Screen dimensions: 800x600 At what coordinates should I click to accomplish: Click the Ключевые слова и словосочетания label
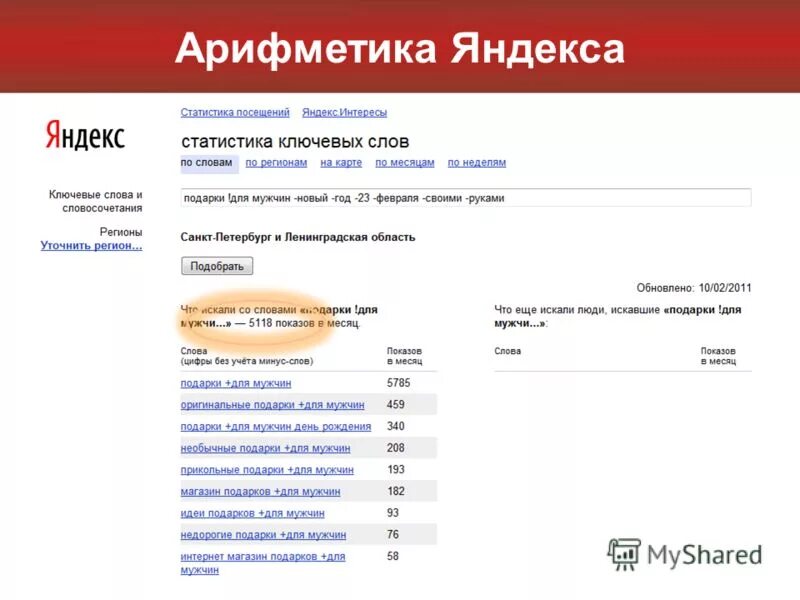[x=95, y=201]
